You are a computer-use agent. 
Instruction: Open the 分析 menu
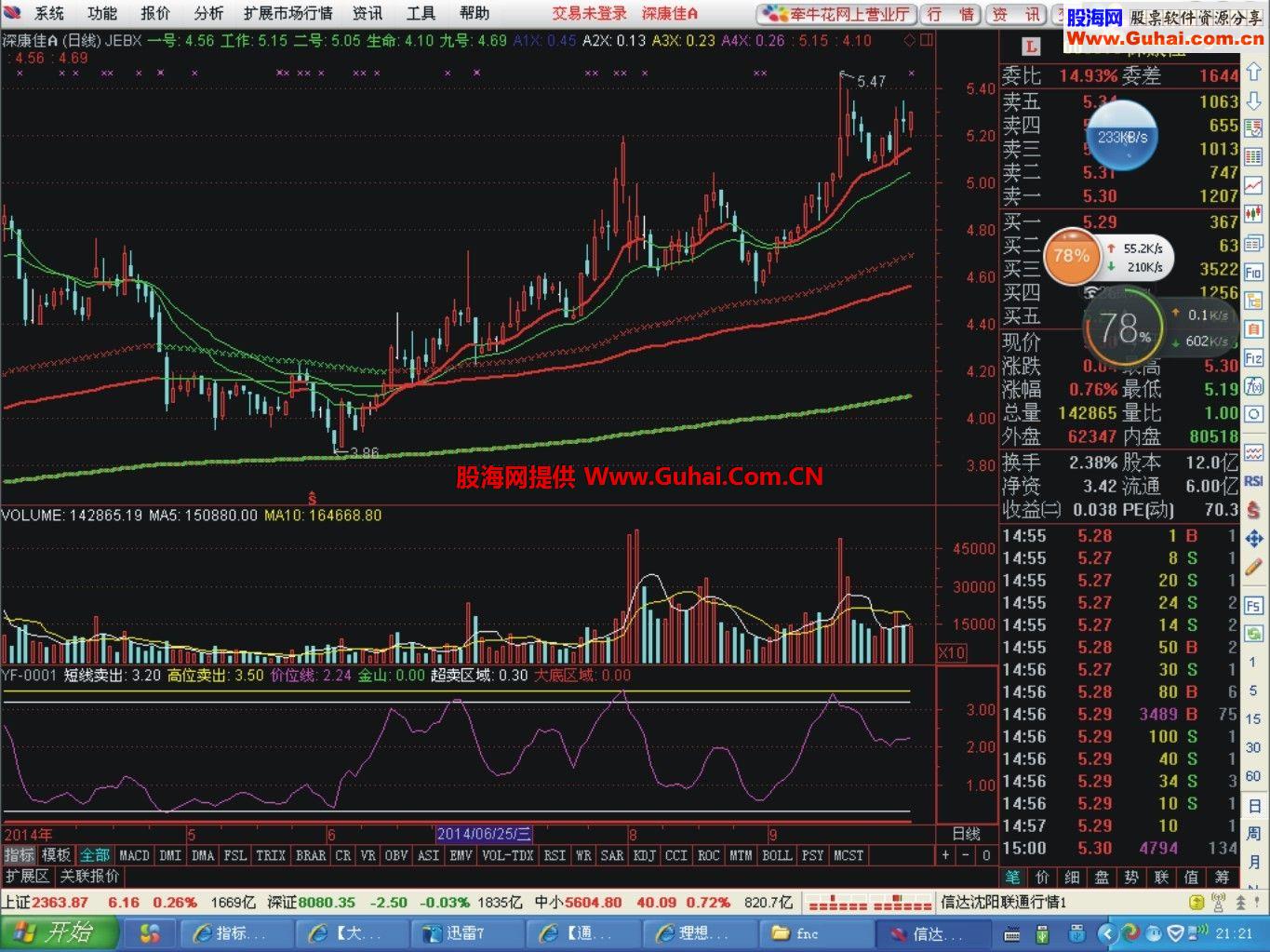pos(208,13)
